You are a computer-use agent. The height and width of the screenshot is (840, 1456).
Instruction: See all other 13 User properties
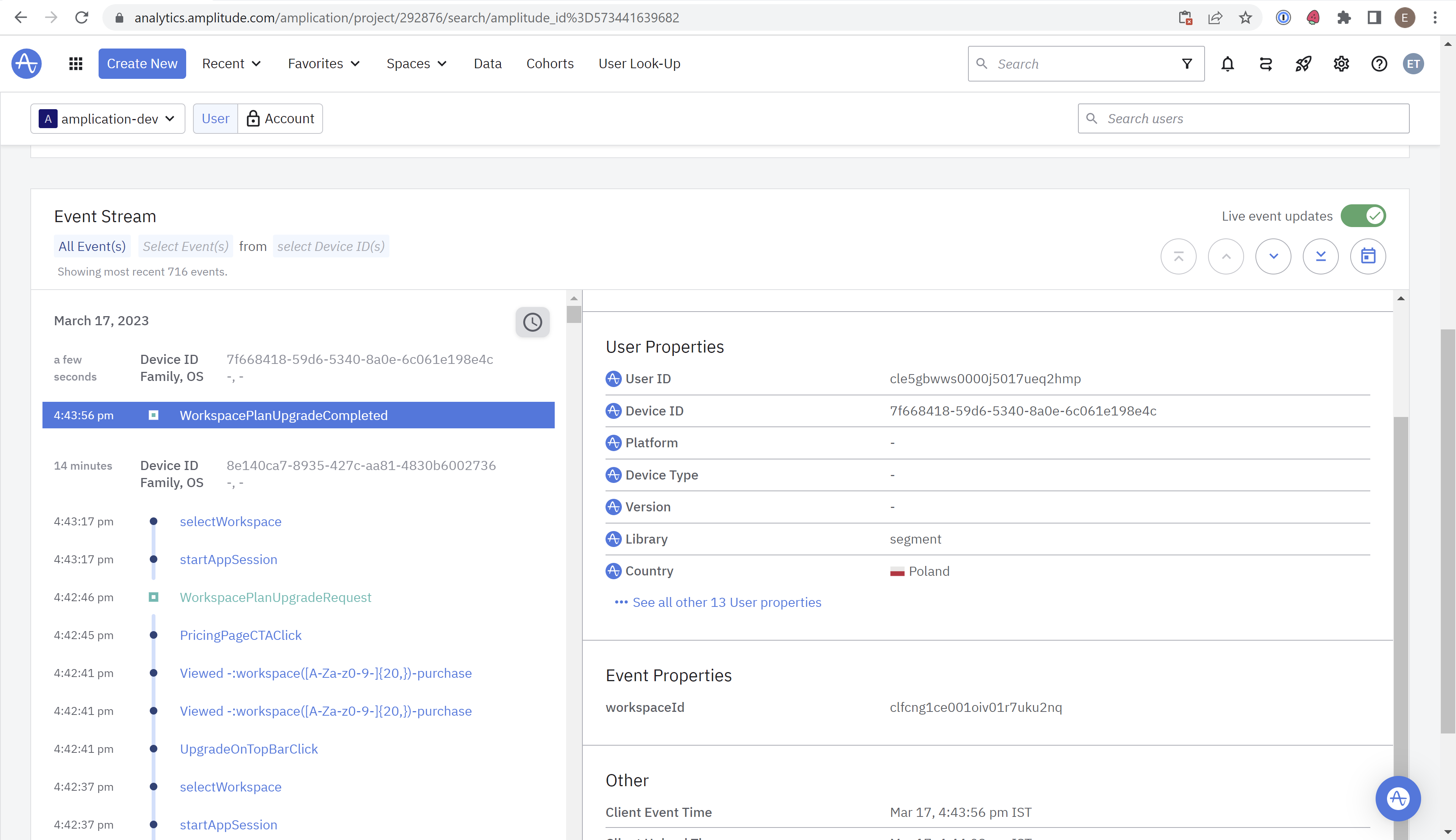(x=727, y=602)
